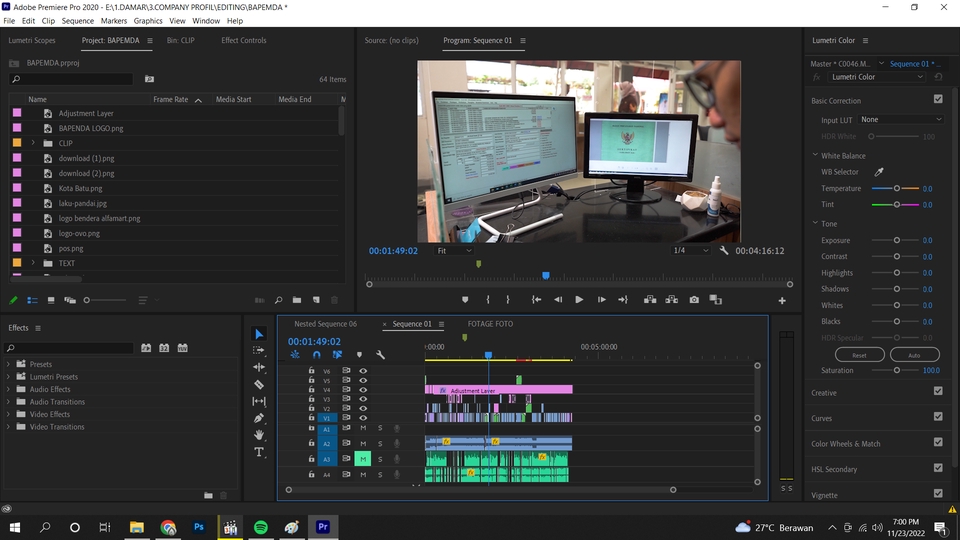Viewport: 960px width, 540px height.
Task: Click New Bin folder icon in Project panel
Action: [297, 300]
